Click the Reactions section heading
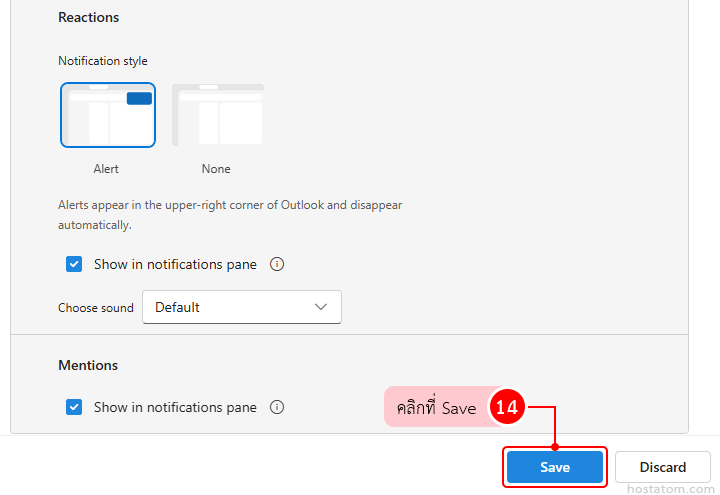Viewport: 720px width, 495px height. click(89, 17)
